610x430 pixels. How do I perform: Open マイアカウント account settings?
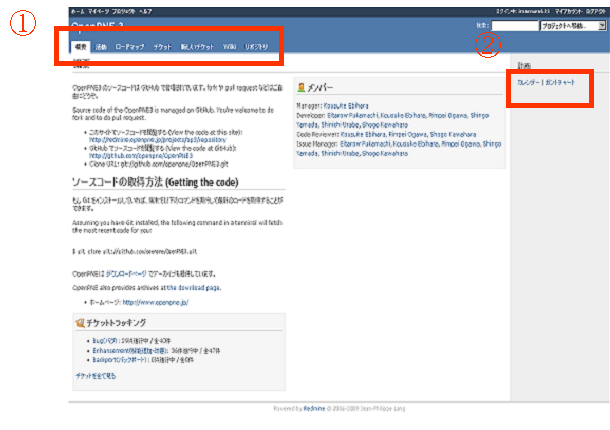pos(569,11)
